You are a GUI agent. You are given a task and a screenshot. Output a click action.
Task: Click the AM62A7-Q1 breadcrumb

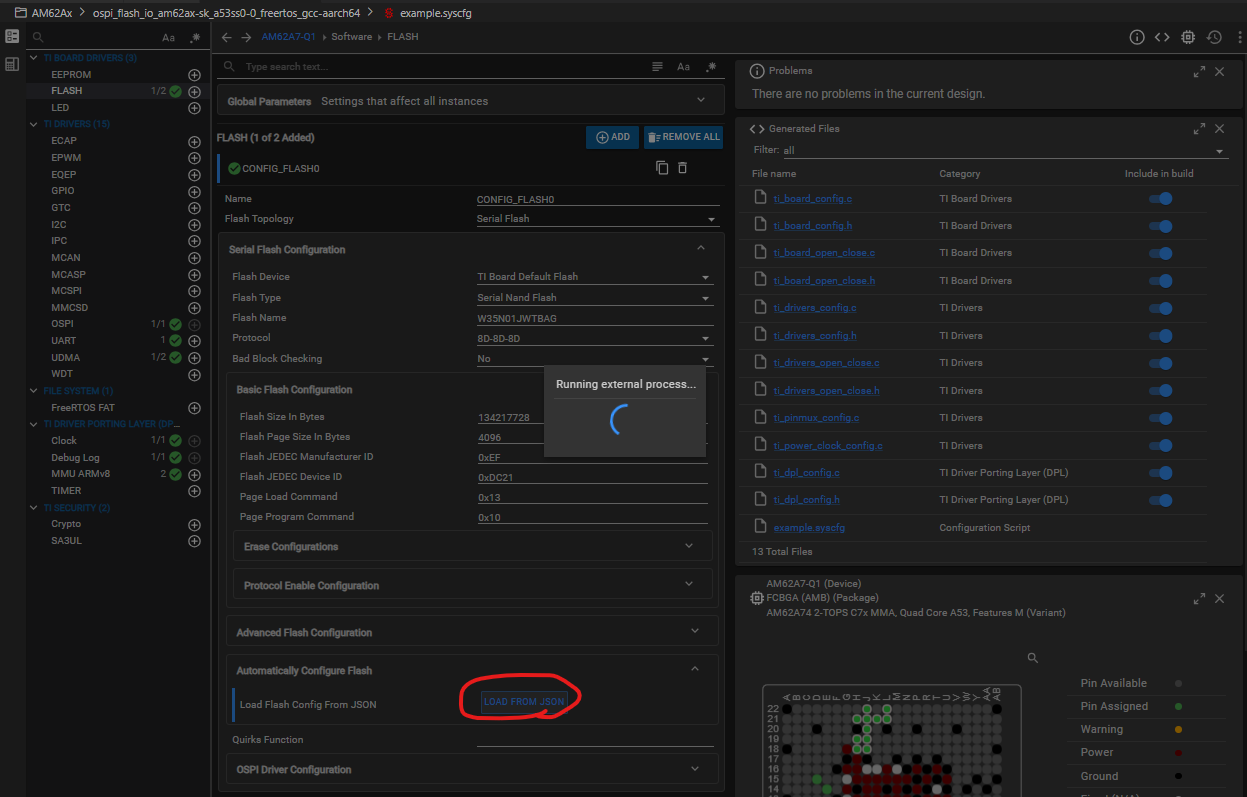coord(288,37)
